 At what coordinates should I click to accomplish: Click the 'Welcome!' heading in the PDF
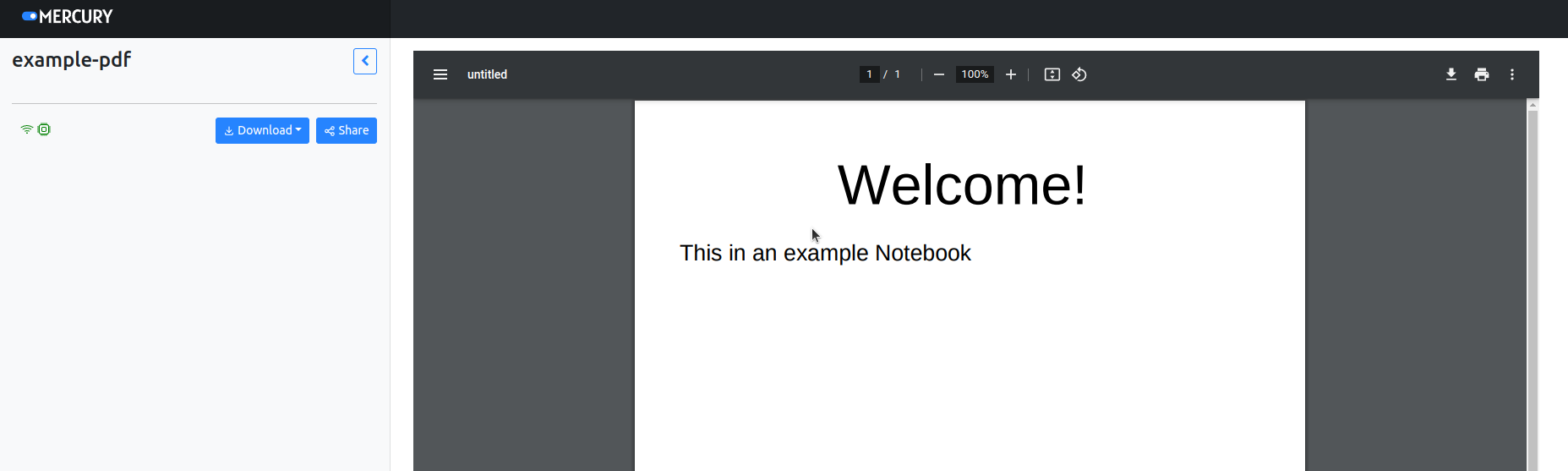point(962,184)
